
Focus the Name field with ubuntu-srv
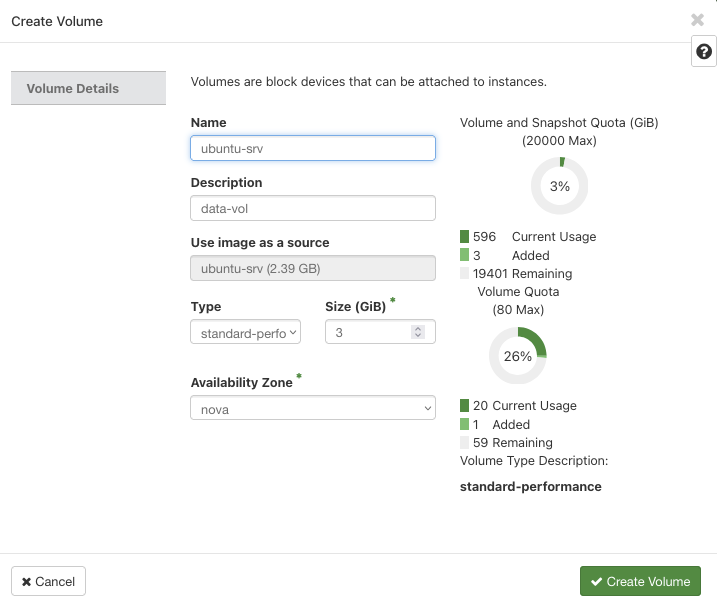click(x=313, y=148)
